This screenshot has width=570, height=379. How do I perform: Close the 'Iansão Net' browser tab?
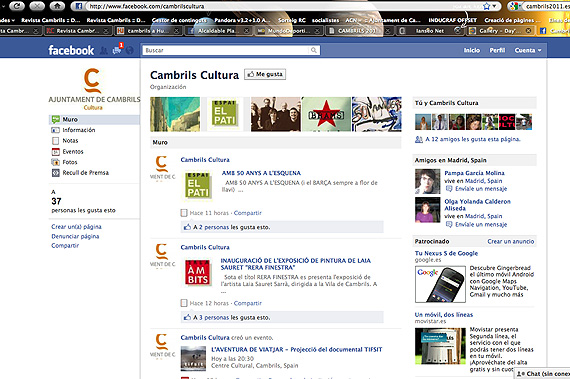457,31
